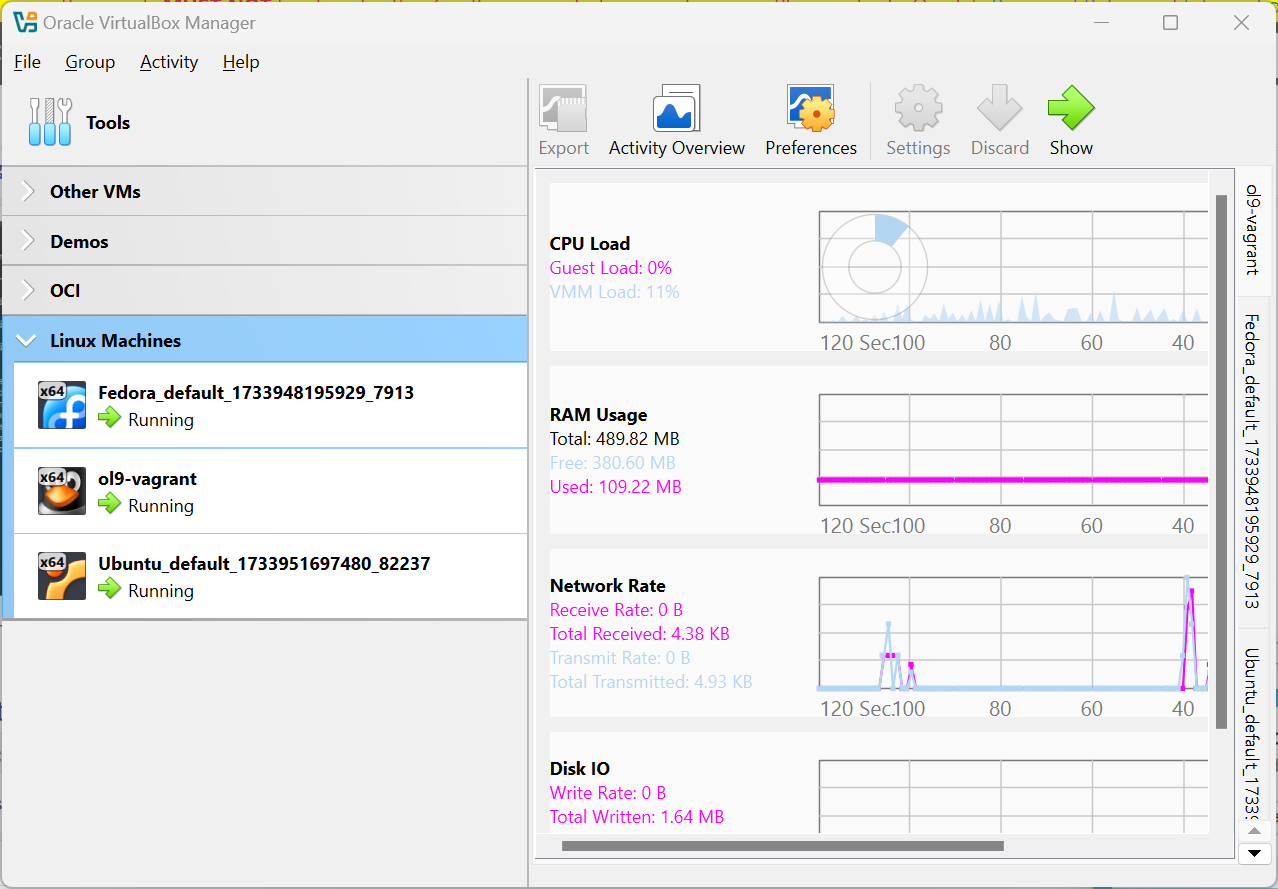Click the Export appliance toolbar icon
This screenshot has width=1278, height=889.
pyautogui.click(x=563, y=108)
